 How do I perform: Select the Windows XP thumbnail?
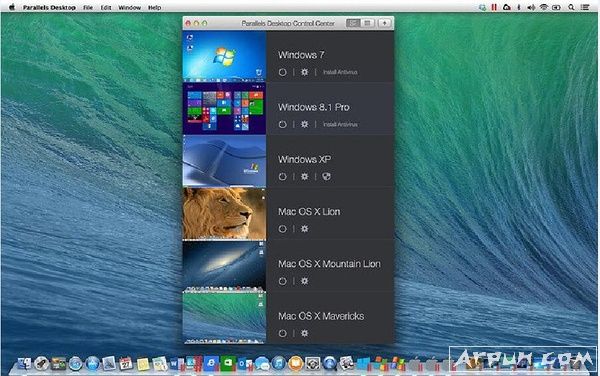point(224,161)
